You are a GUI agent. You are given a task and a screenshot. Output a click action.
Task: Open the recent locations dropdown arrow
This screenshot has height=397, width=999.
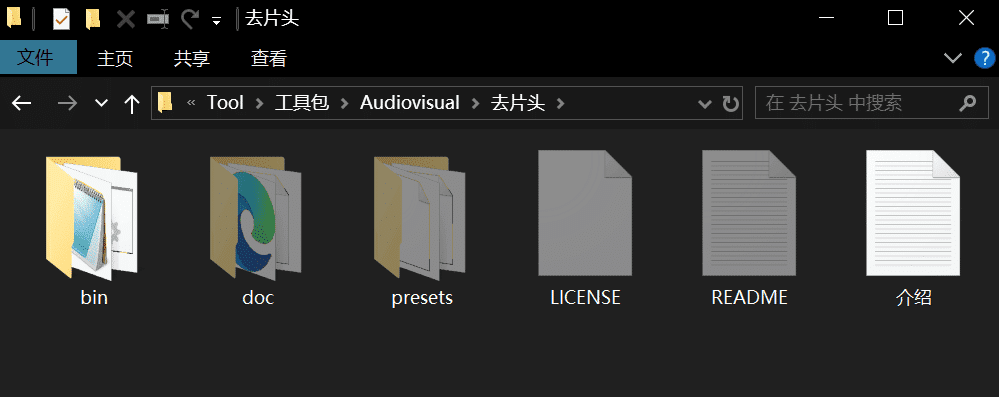[x=101, y=103]
